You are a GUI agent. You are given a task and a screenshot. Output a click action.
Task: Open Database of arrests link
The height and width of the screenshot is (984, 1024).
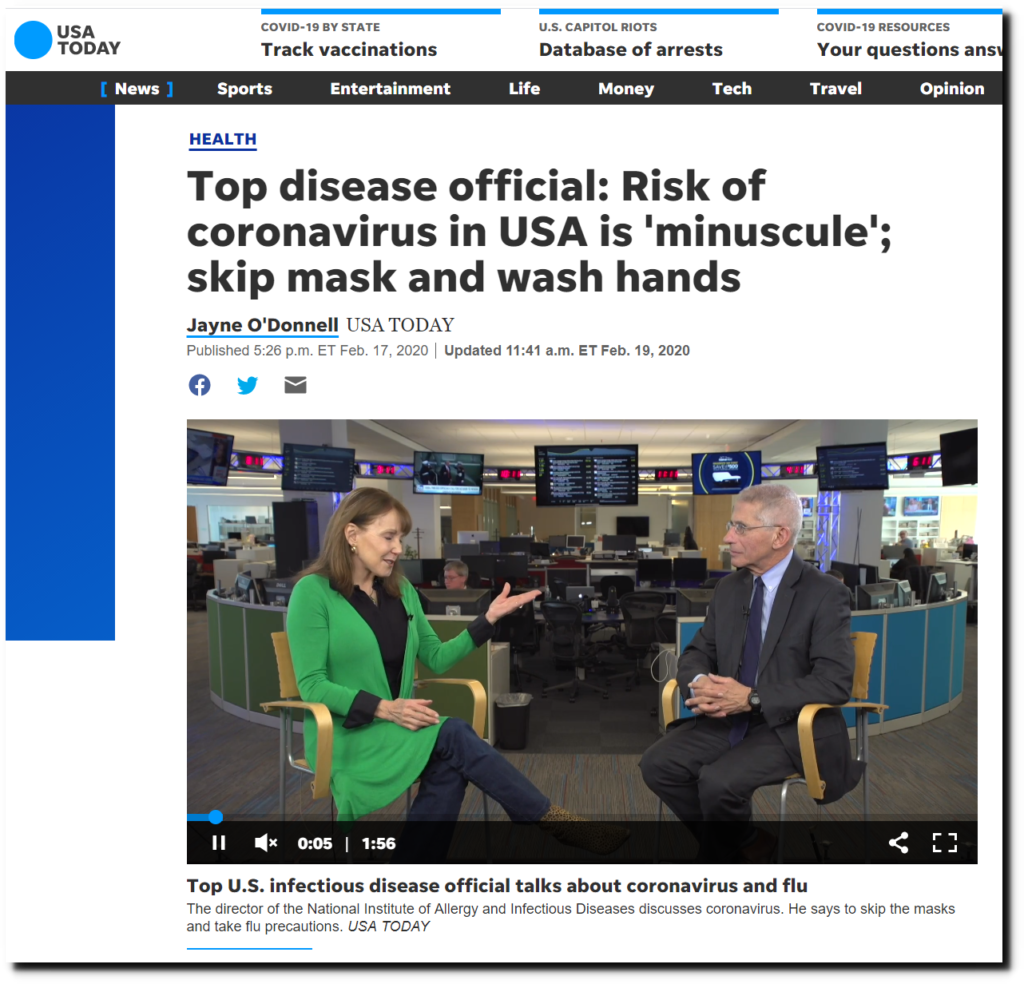click(630, 50)
